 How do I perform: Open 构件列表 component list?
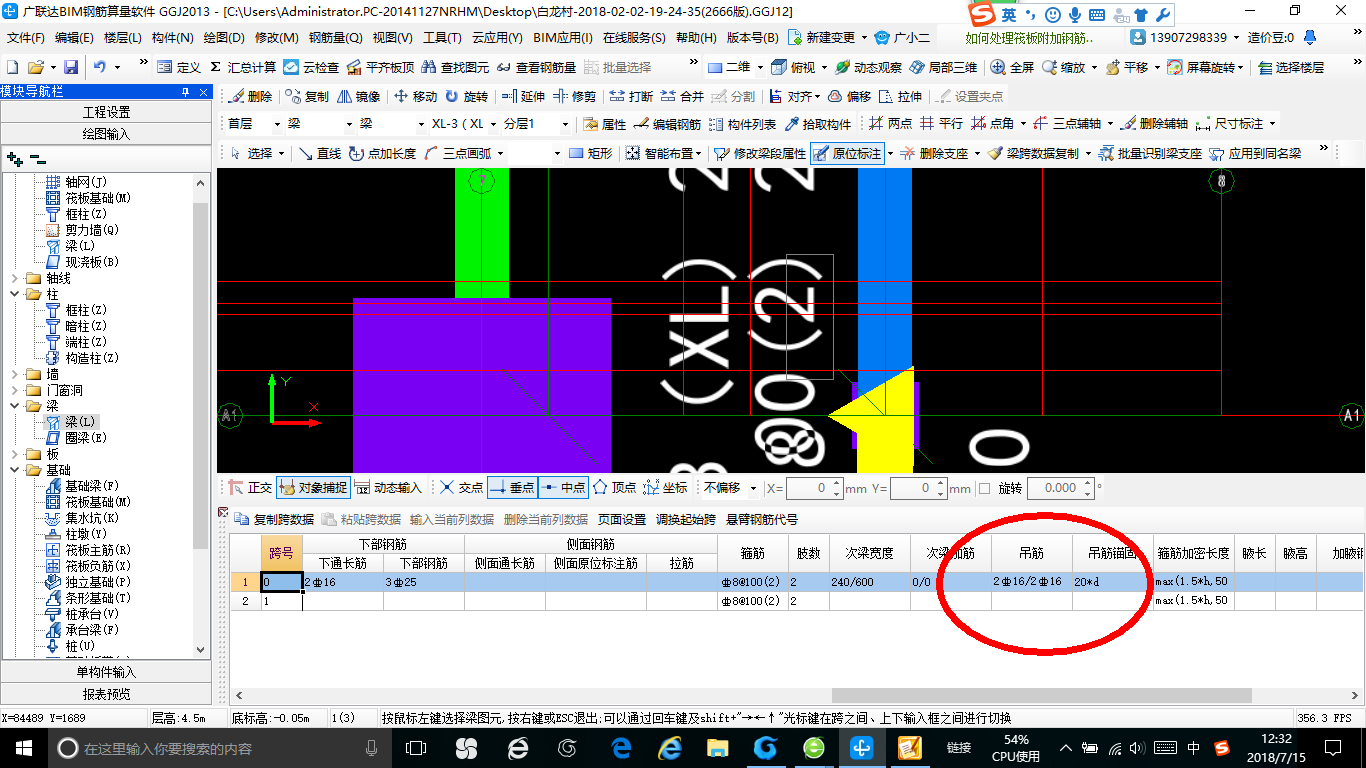(x=743, y=124)
